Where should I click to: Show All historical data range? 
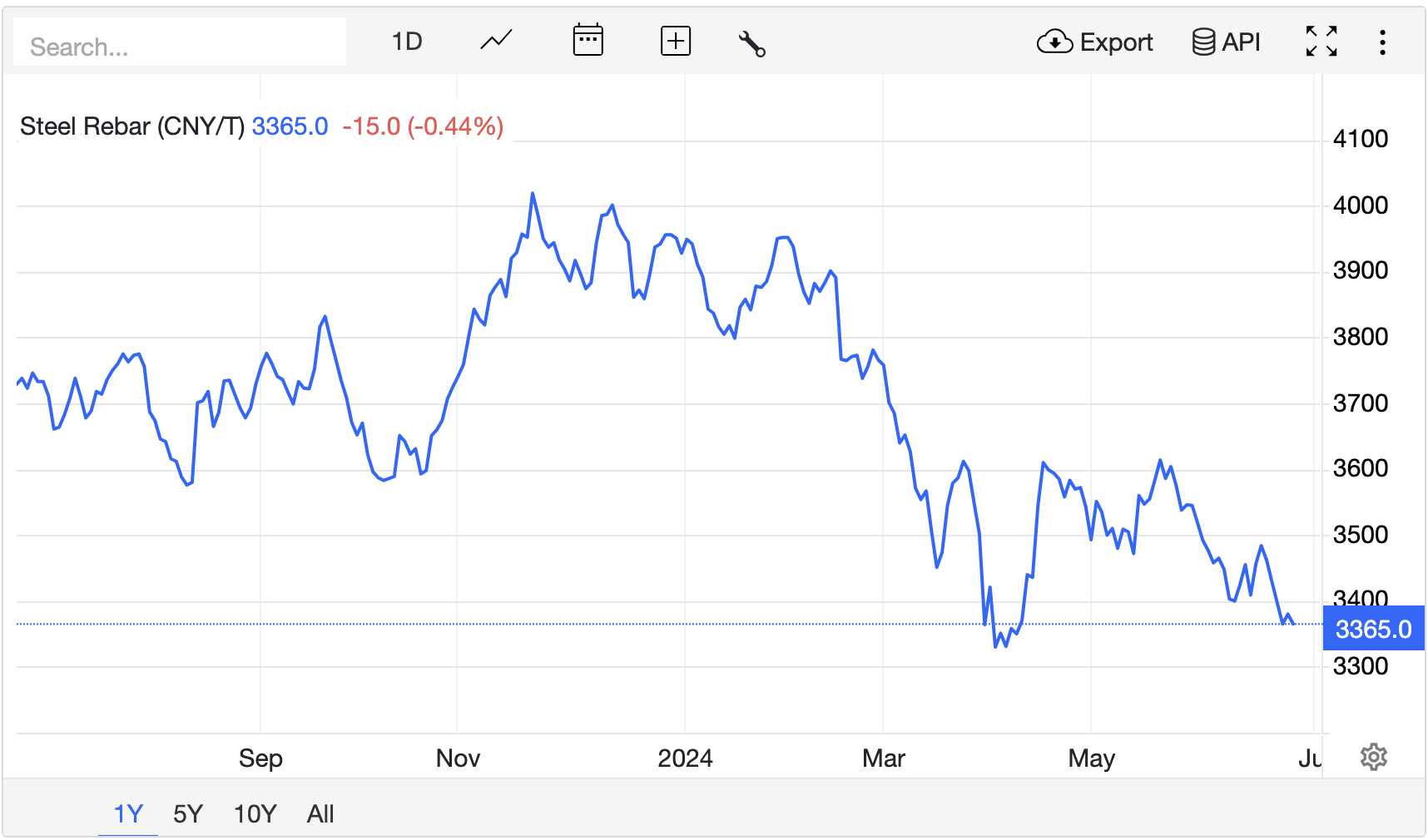tap(320, 813)
